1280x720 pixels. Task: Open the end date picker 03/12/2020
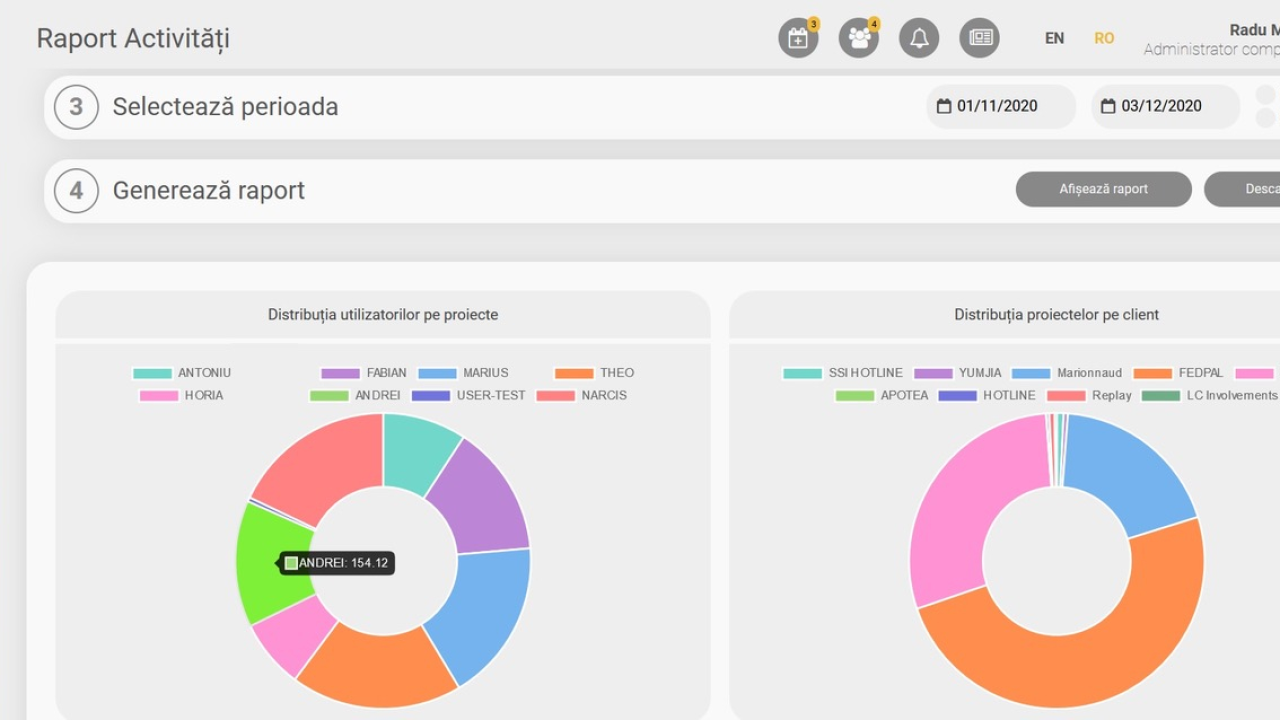pos(1164,106)
